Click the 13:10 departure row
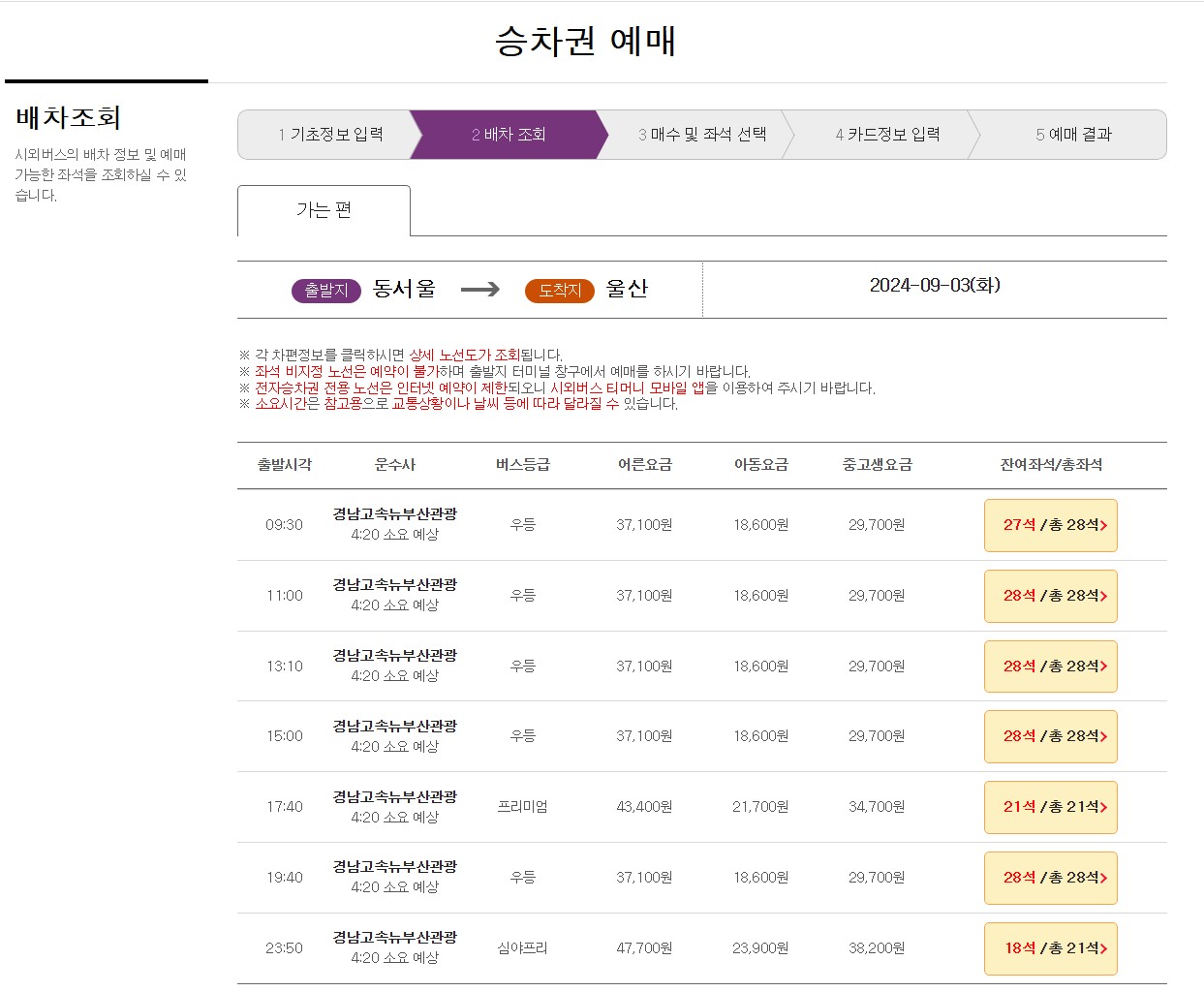Viewport: 1204px width, 992px height. [x=284, y=666]
